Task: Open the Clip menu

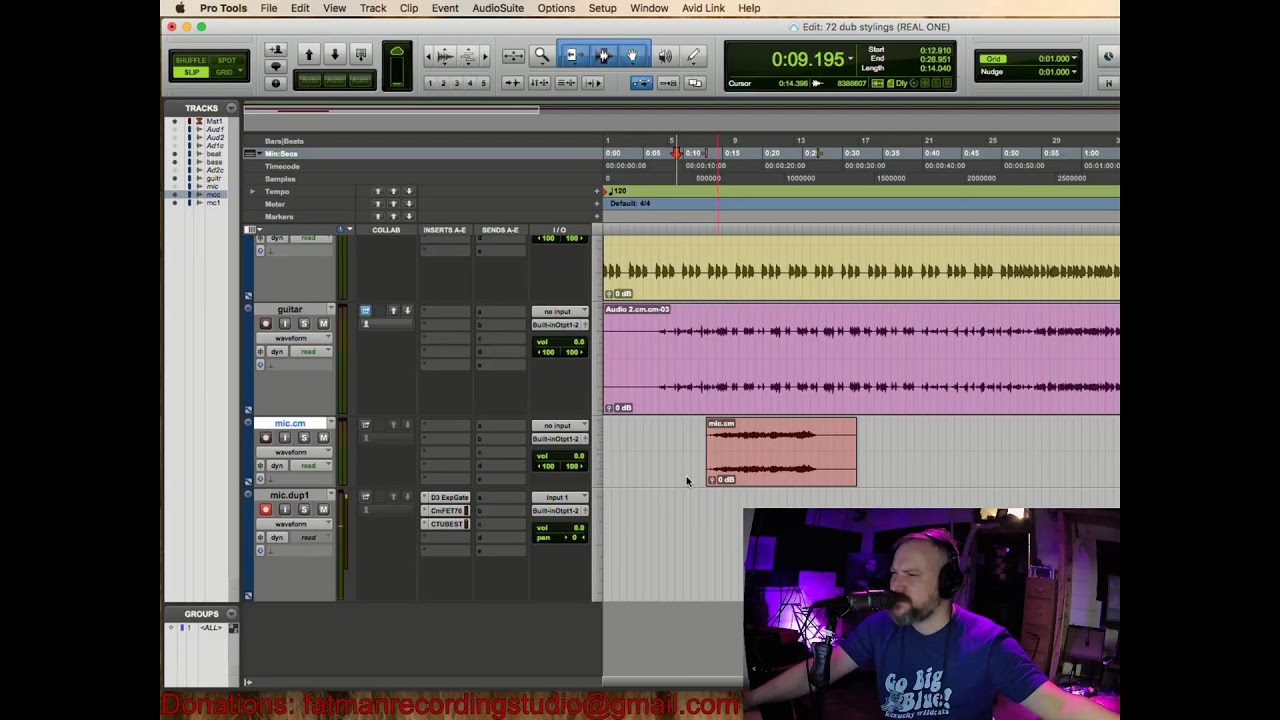Action: click(x=409, y=8)
